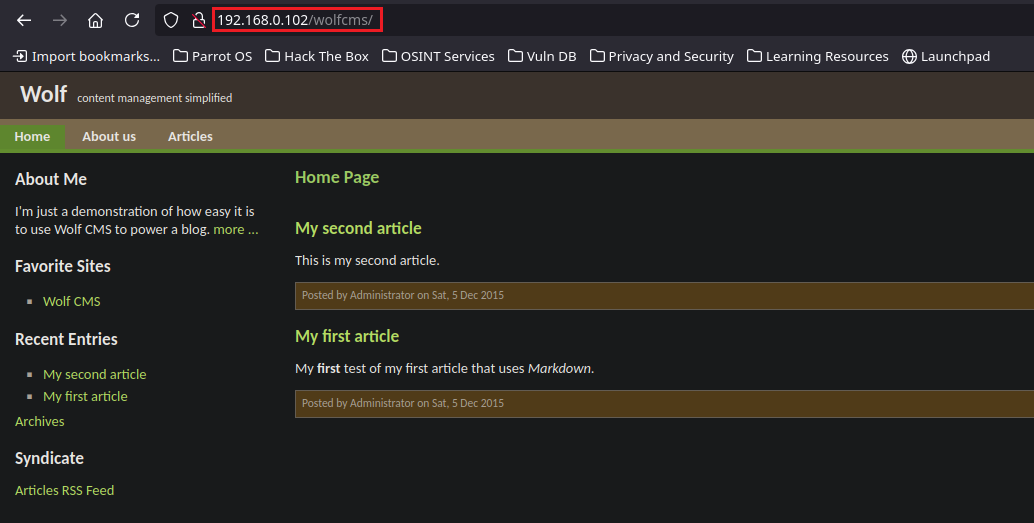Expand the Vuln DB bookmarks folder
Image resolution: width=1034 pixels, height=523 pixels.
pyautogui.click(x=542, y=56)
